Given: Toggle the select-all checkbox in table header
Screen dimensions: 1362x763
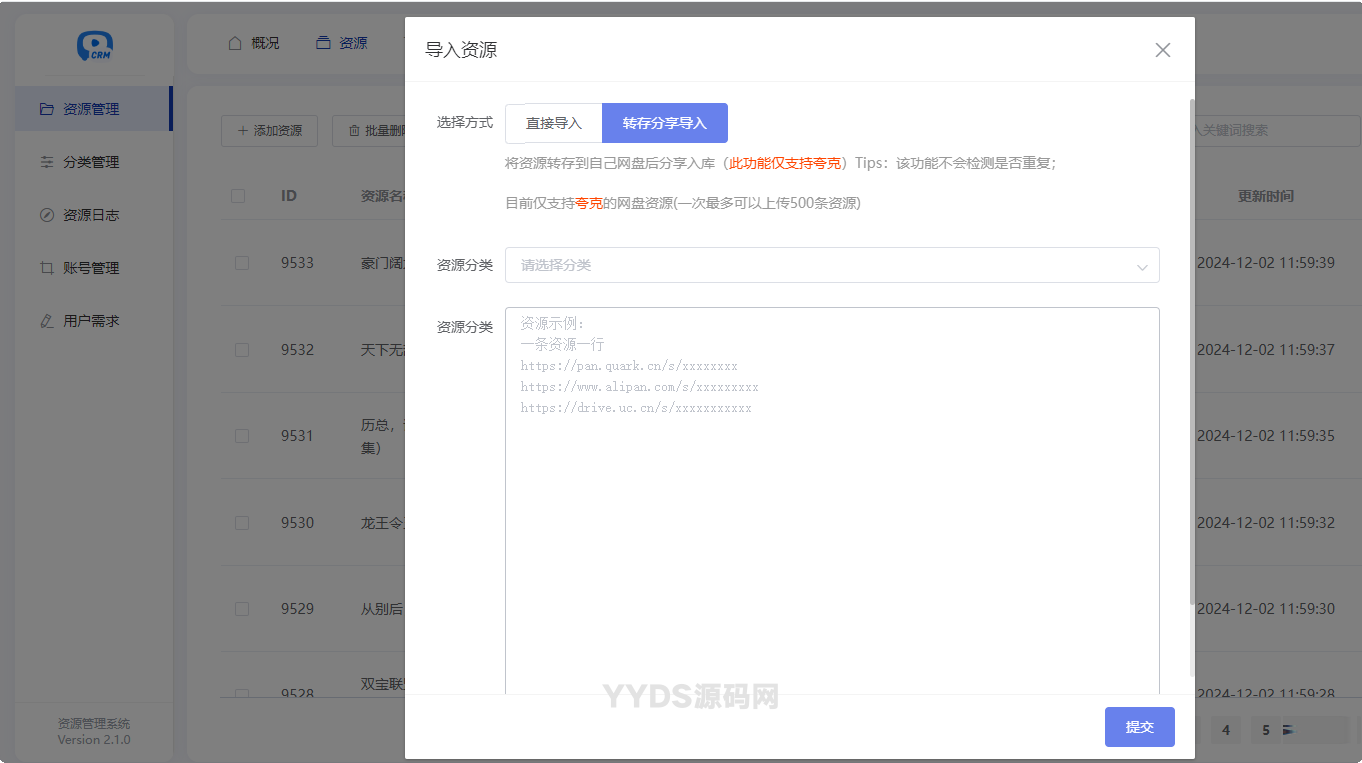Looking at the screenshot, I should (238, 196).
